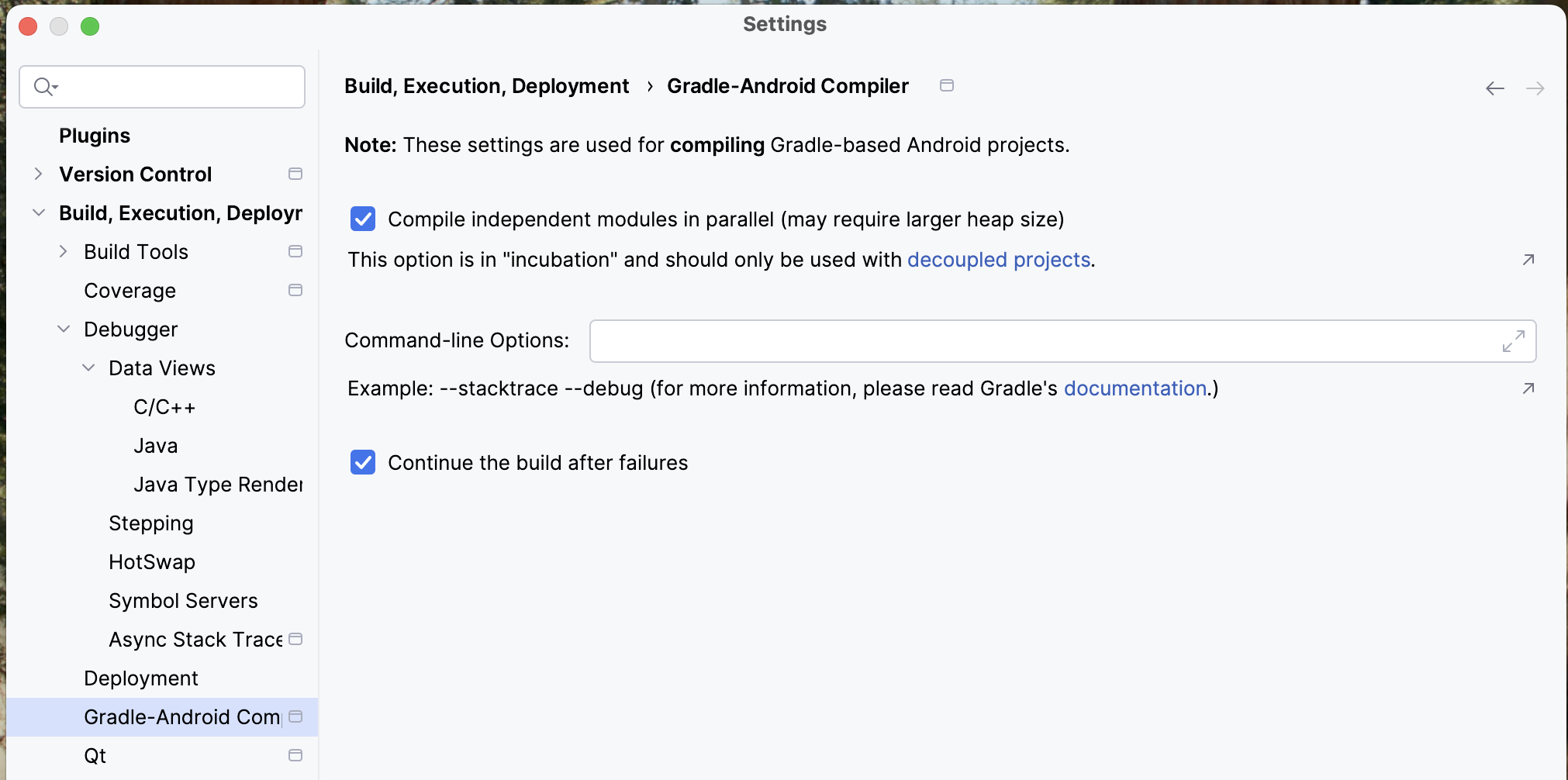The height and width of the screenshot is (780, 1568).
Task: Expand the Command-line Options field icon
Action: pyautogui.click(x=1513, y=341)
